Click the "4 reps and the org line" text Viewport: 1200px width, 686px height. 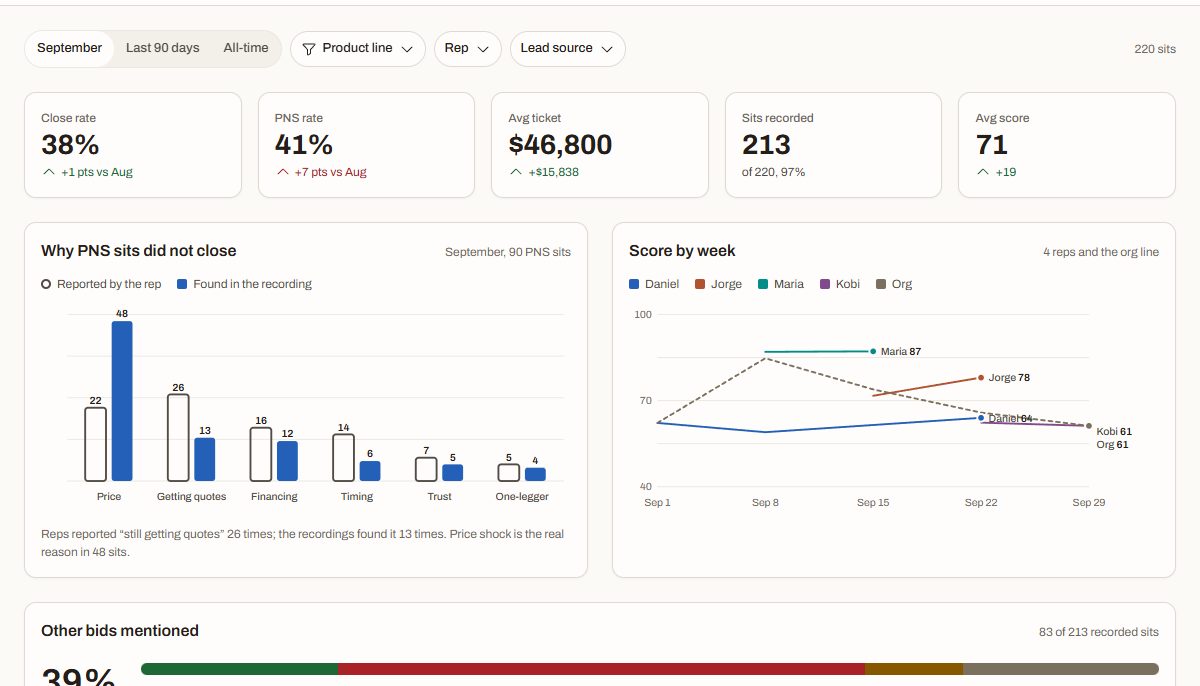1101,252
